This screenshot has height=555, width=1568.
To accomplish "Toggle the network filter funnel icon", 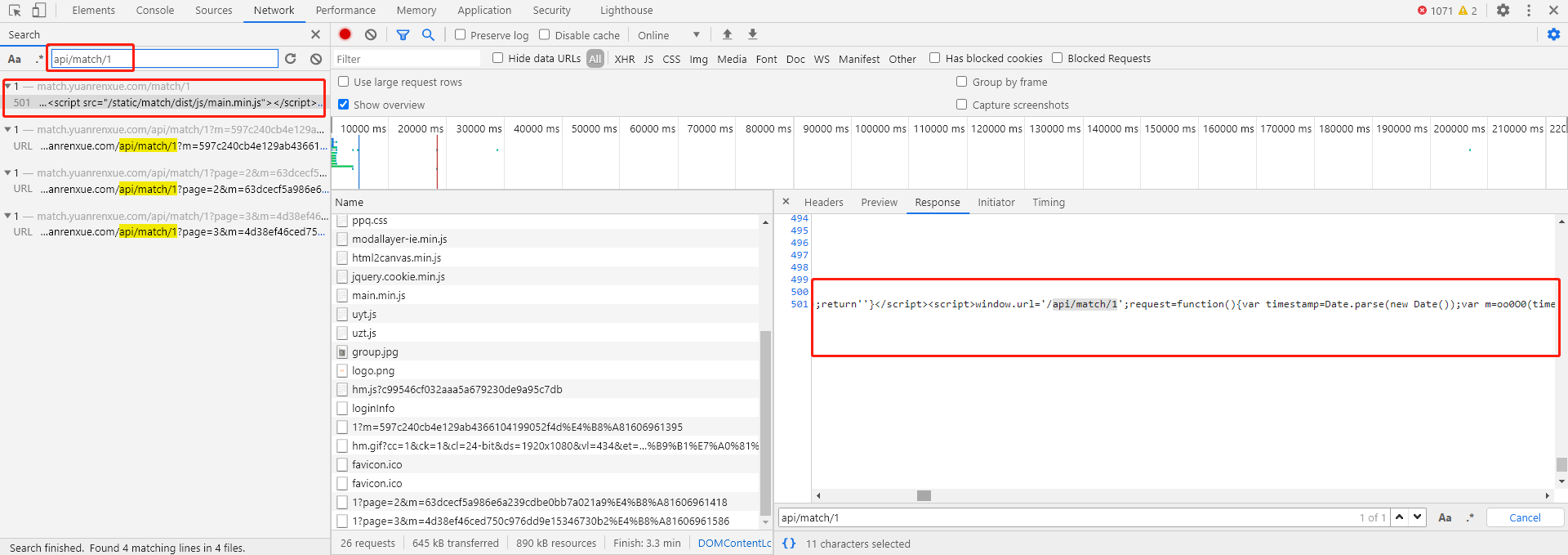I will click(x=403, y=34).
